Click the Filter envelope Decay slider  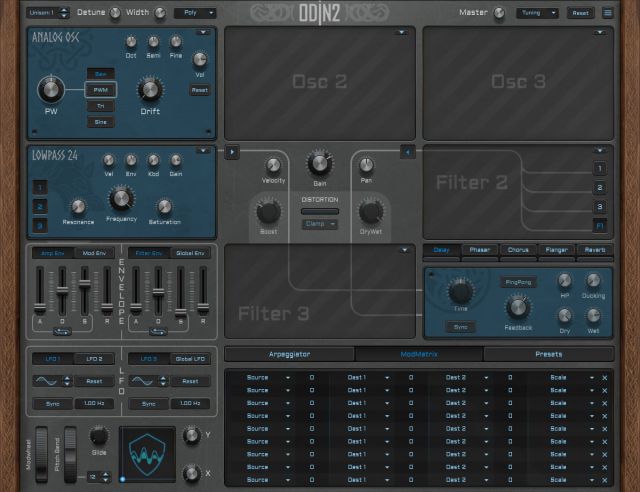click(x=158, y=291)
